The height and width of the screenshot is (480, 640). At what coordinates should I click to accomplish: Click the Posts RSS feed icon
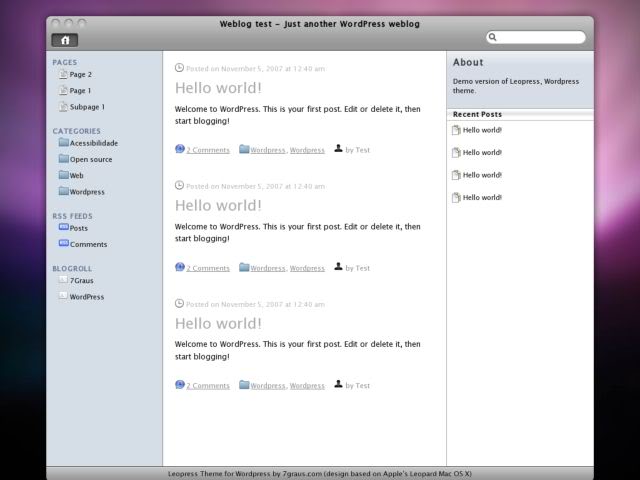[x=63, y=228]
